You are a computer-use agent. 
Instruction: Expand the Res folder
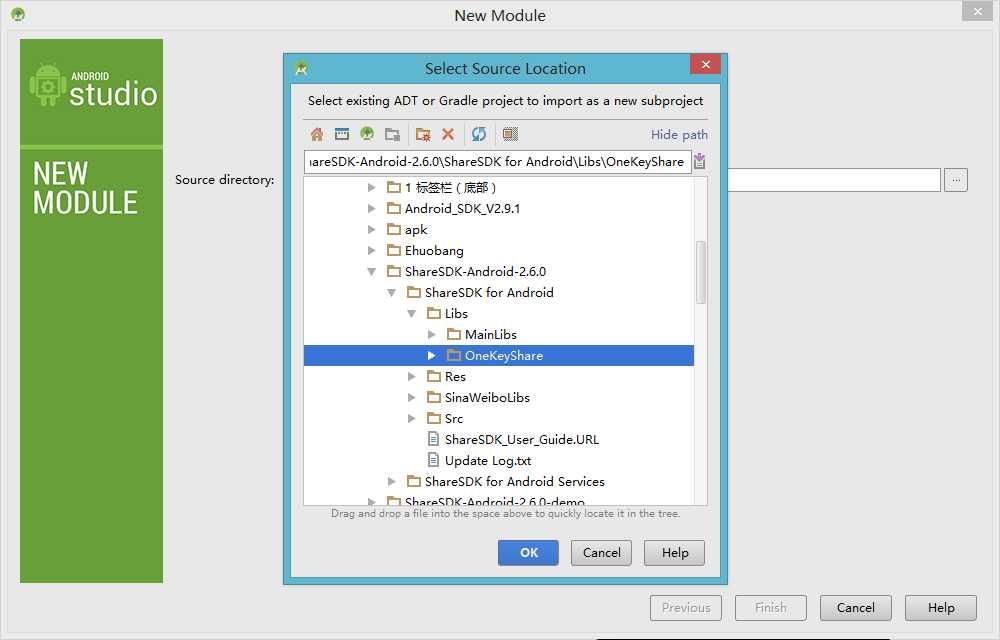411,377
